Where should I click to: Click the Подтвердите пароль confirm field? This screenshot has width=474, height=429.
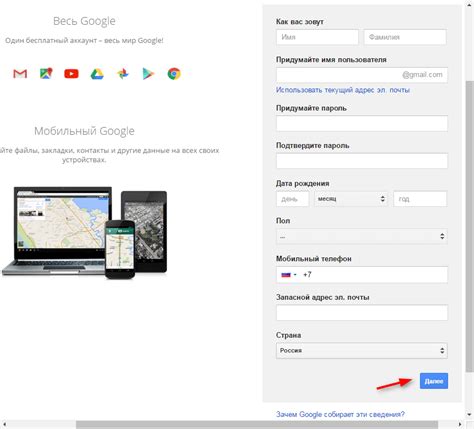tap(362, 161)
